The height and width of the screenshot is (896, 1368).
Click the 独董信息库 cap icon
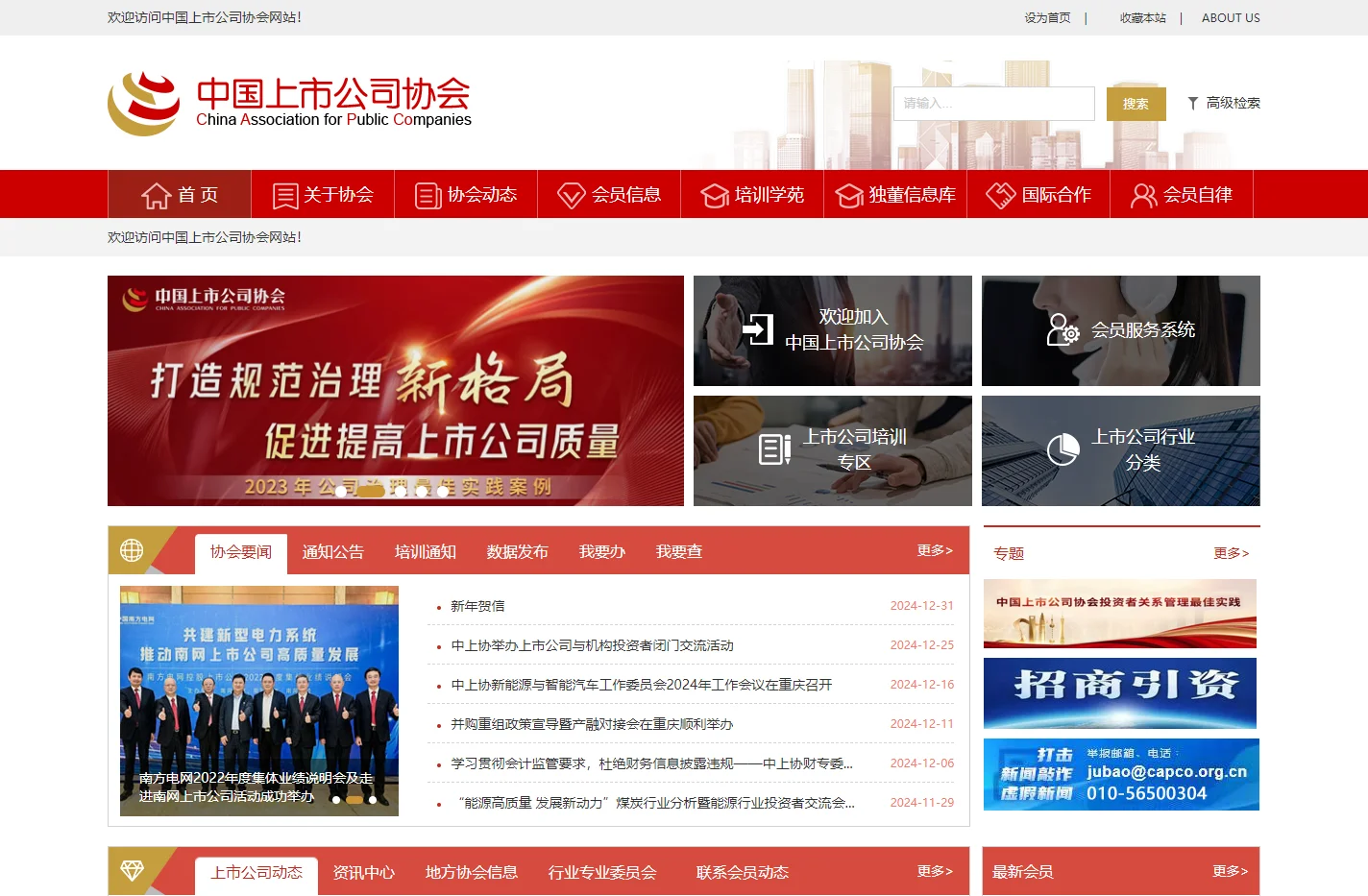(x=849, y=196)
